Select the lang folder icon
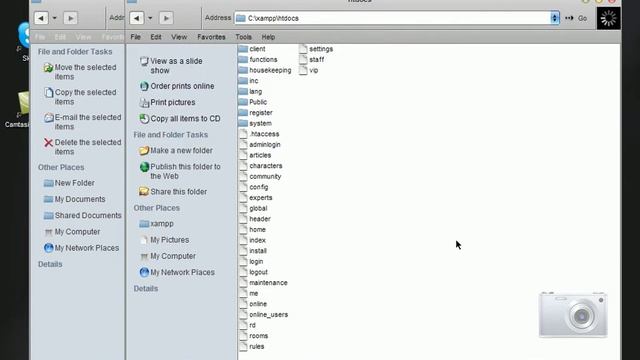 tap(243, 91)
